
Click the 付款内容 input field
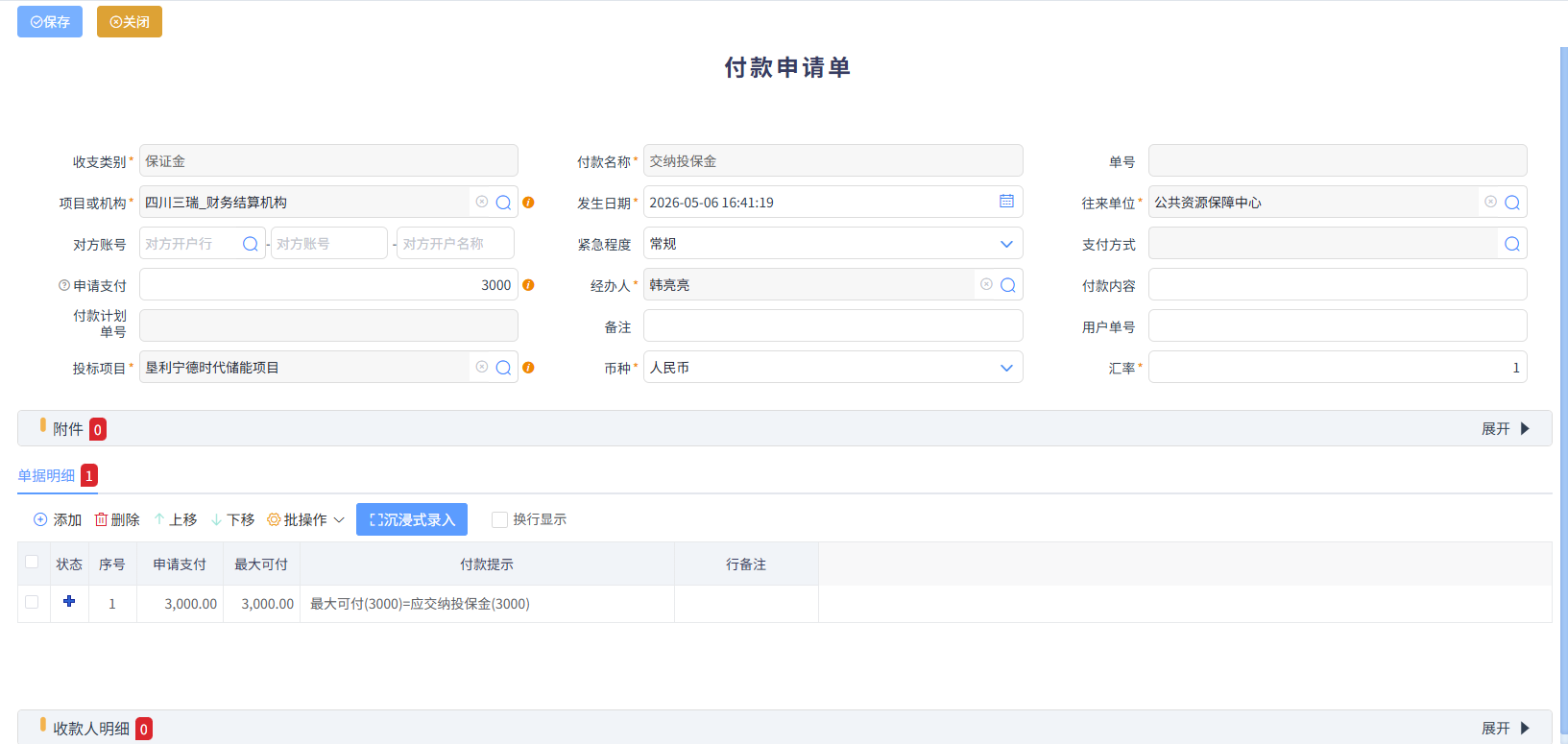1338,284
